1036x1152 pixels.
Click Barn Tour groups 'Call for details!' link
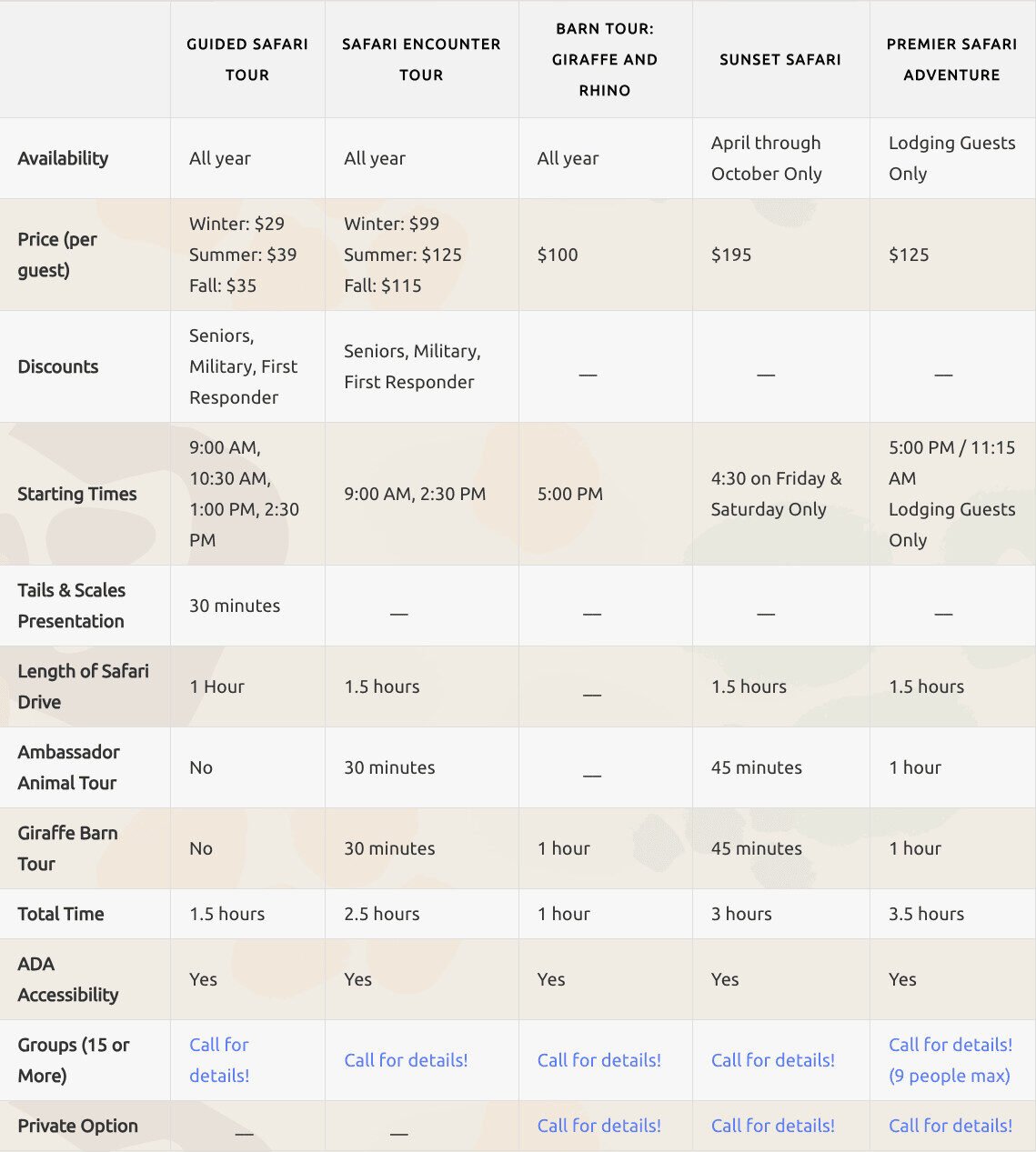tap(598, 1060)
